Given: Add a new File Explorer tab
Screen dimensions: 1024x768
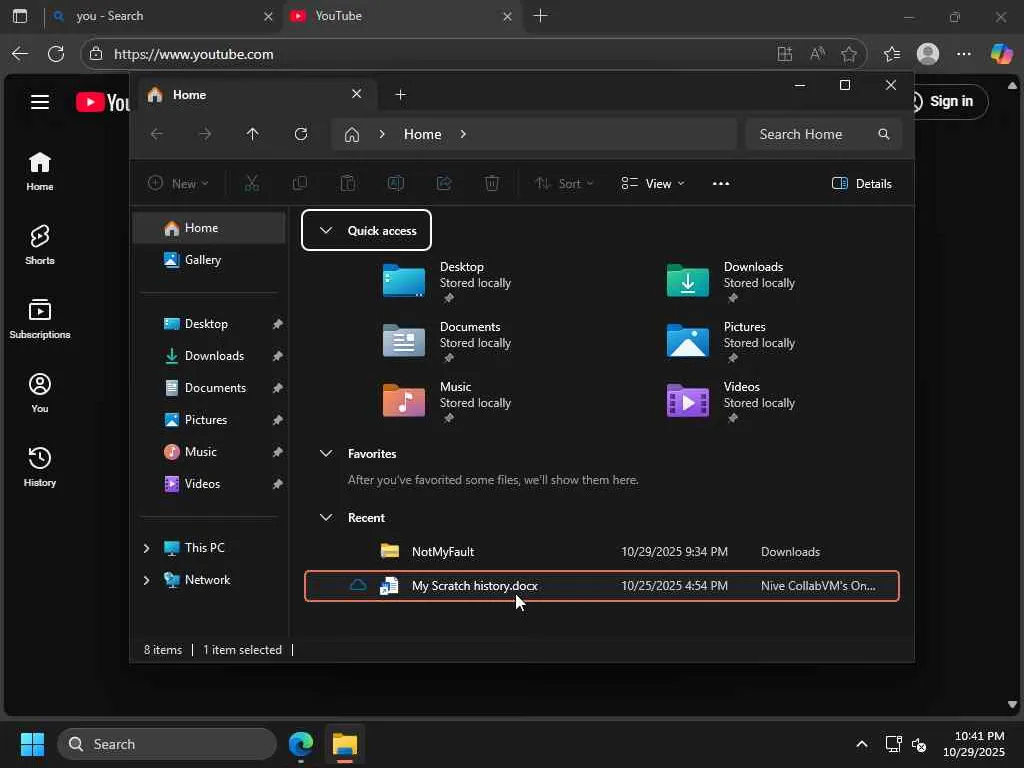Looking at the screenshot, I should (x=400, y=95).
